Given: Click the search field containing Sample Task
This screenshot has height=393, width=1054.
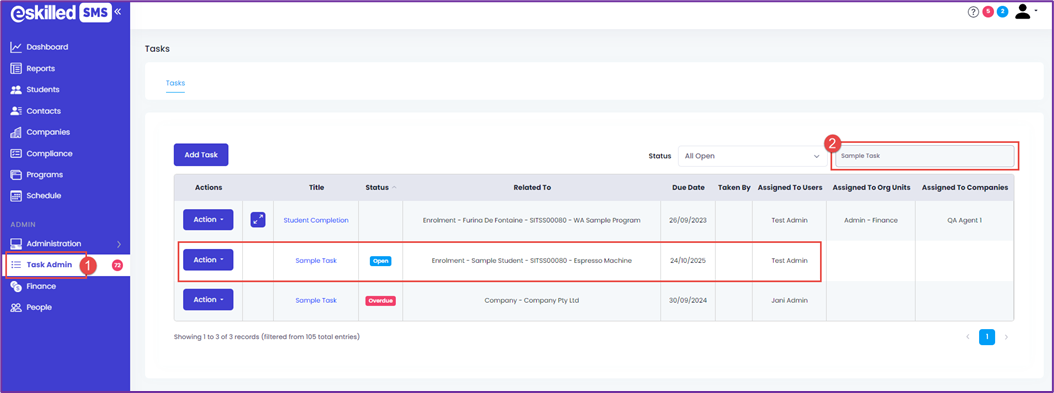Looking at the screenshot, I should point(924,156).
